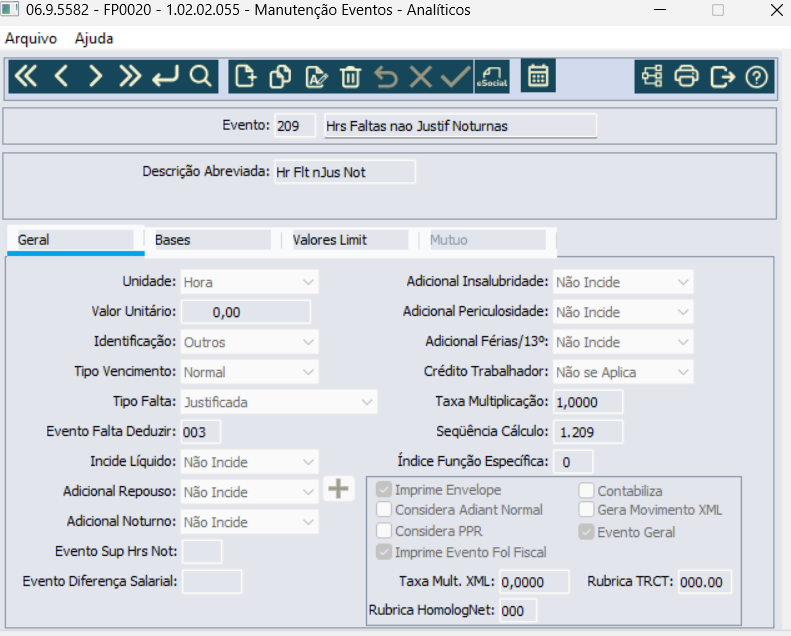The width and height of the screenshot is (791, 636).
Task: Cancel changes with the X toolbar icon
Action: pyautogui.click(x=420, y=77)
